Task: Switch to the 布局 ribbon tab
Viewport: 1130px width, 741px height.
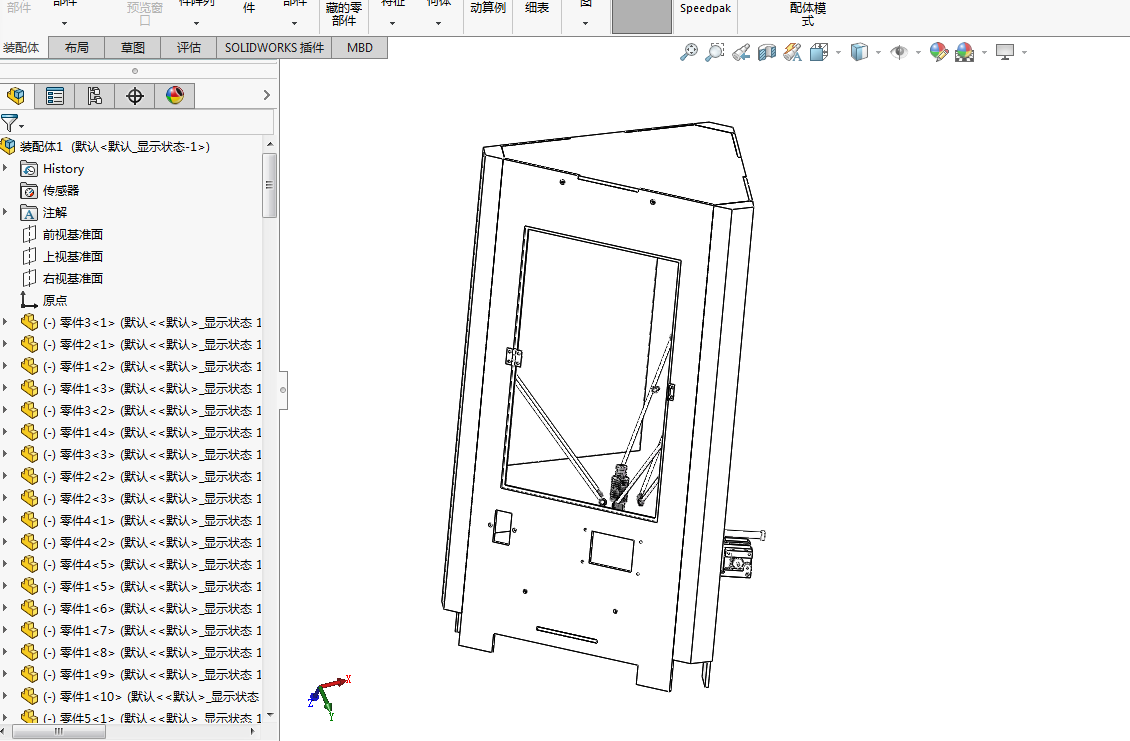Action: point(76,48)
